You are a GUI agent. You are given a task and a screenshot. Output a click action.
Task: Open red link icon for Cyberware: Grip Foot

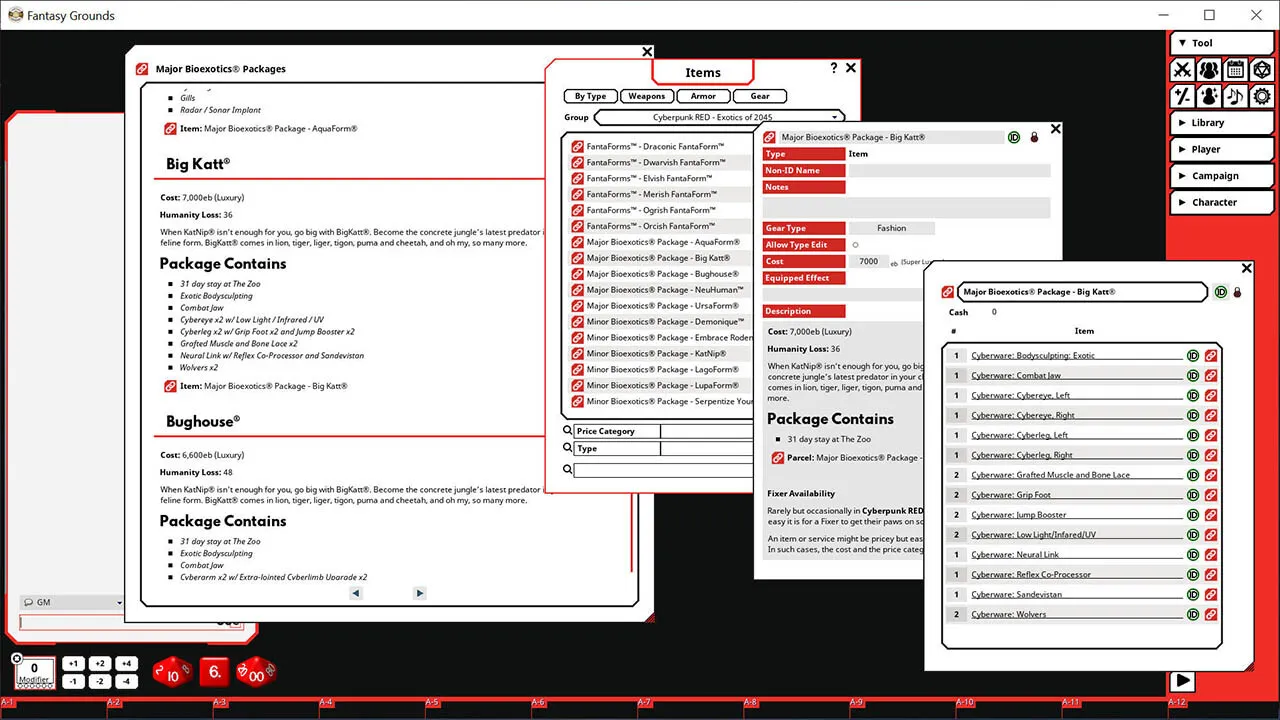[x=1210, y=495]
